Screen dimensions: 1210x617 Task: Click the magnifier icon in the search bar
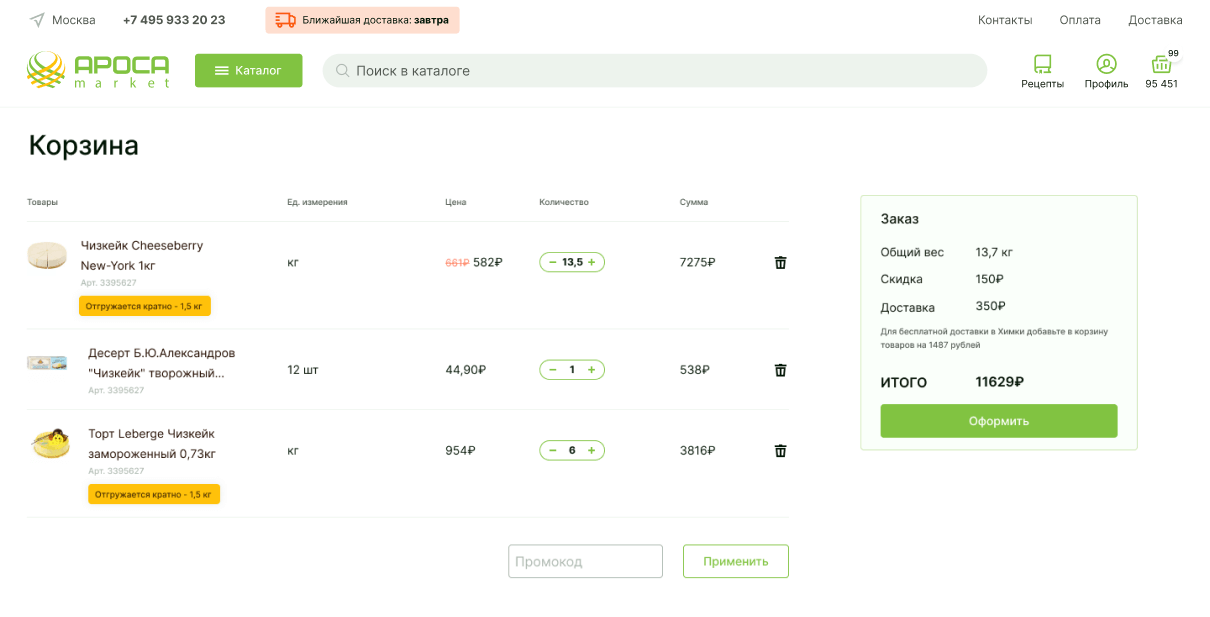[x=342, y=71]
